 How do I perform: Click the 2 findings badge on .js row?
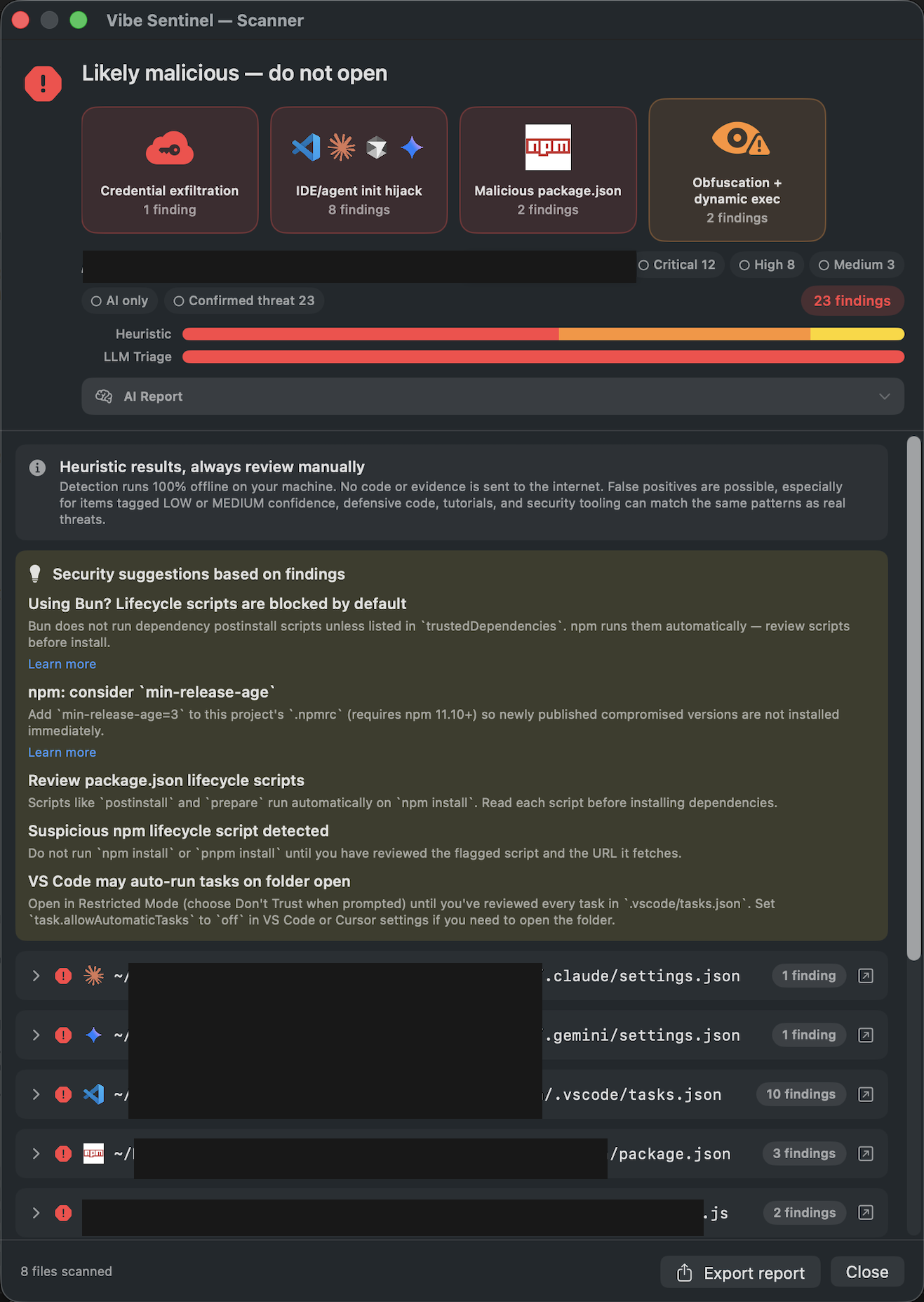(x=805, y=1213)
